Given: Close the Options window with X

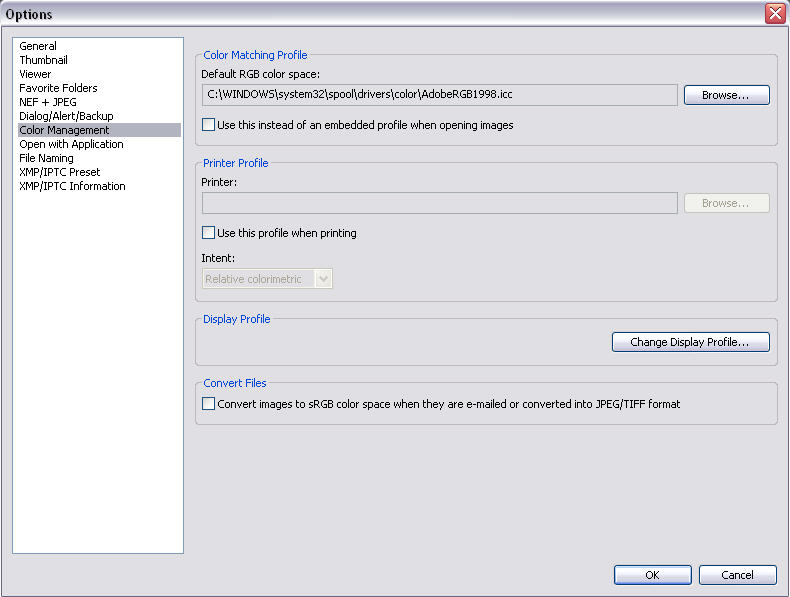Looking at the screenshot, I should [775, 14].
